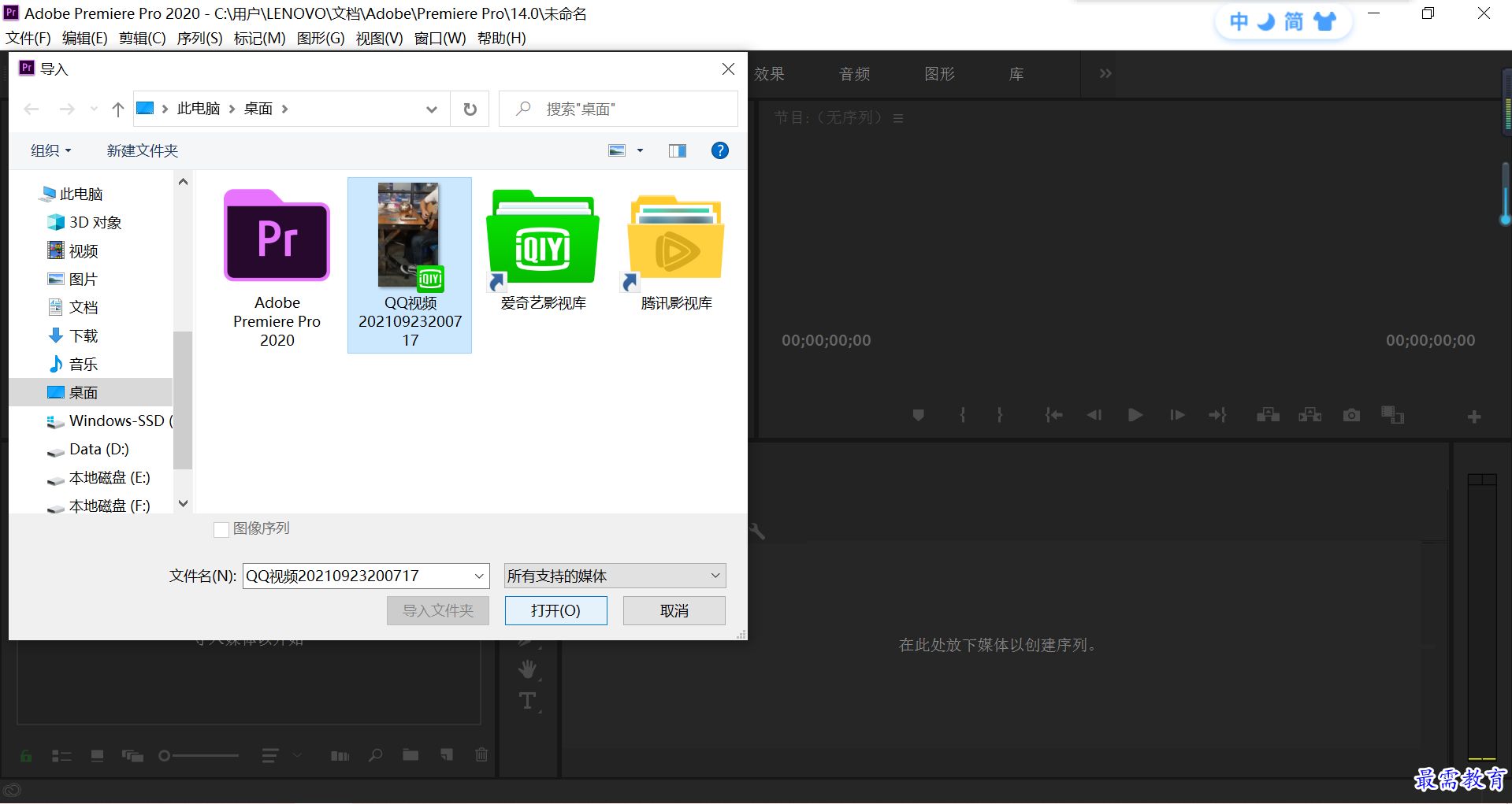Select 图片 in the navigation tree

click(73, 279)
